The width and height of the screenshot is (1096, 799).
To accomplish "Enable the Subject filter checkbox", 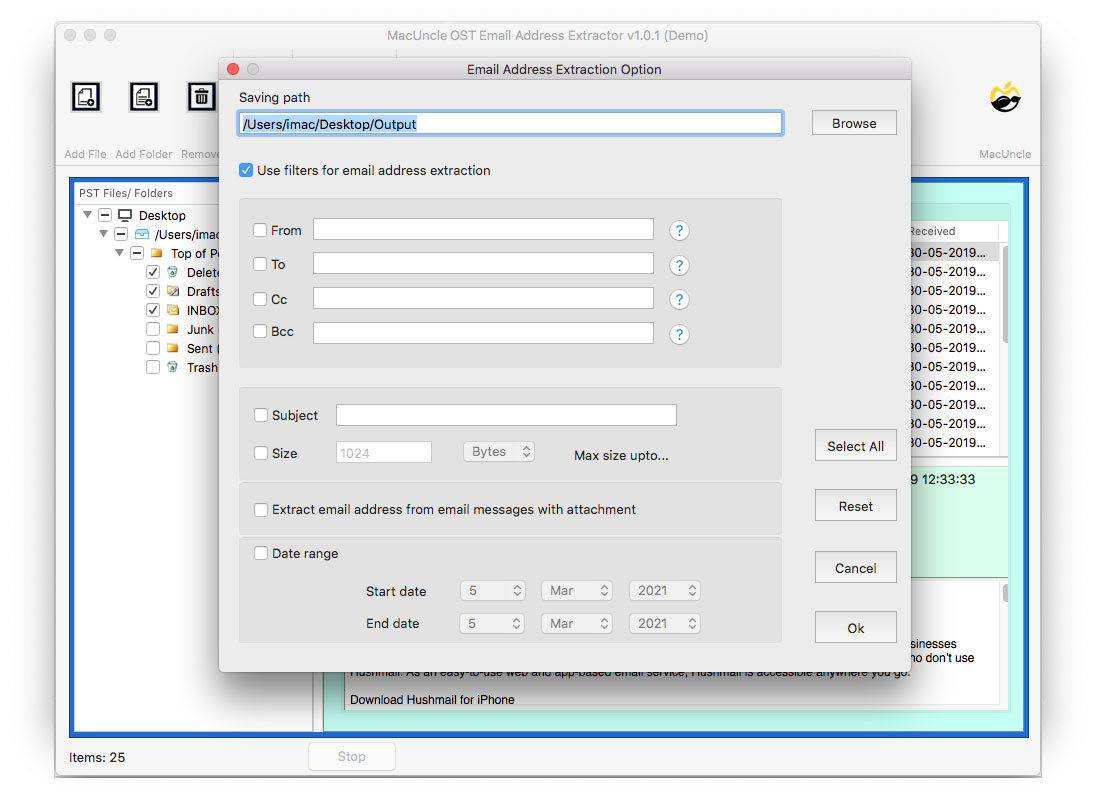I will (261, 415).
